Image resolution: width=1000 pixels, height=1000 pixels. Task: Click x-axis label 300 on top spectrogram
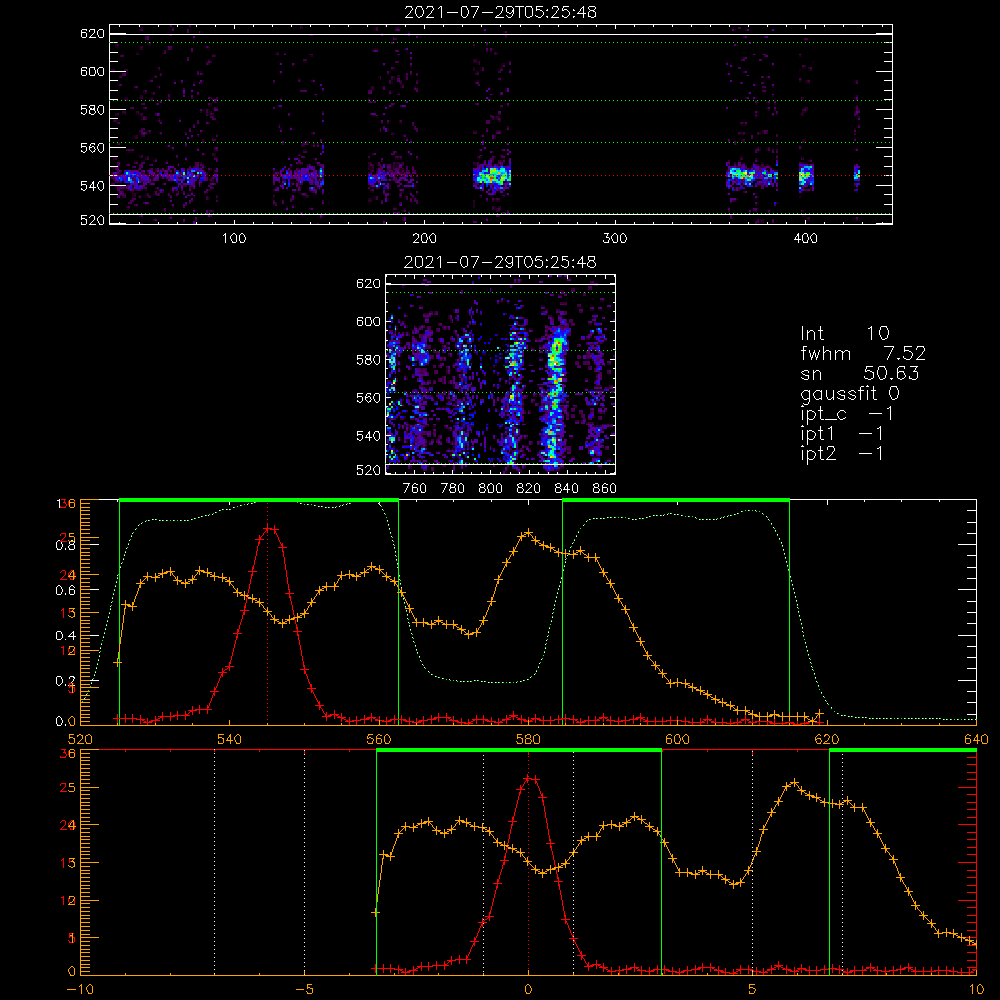[615, 239]
